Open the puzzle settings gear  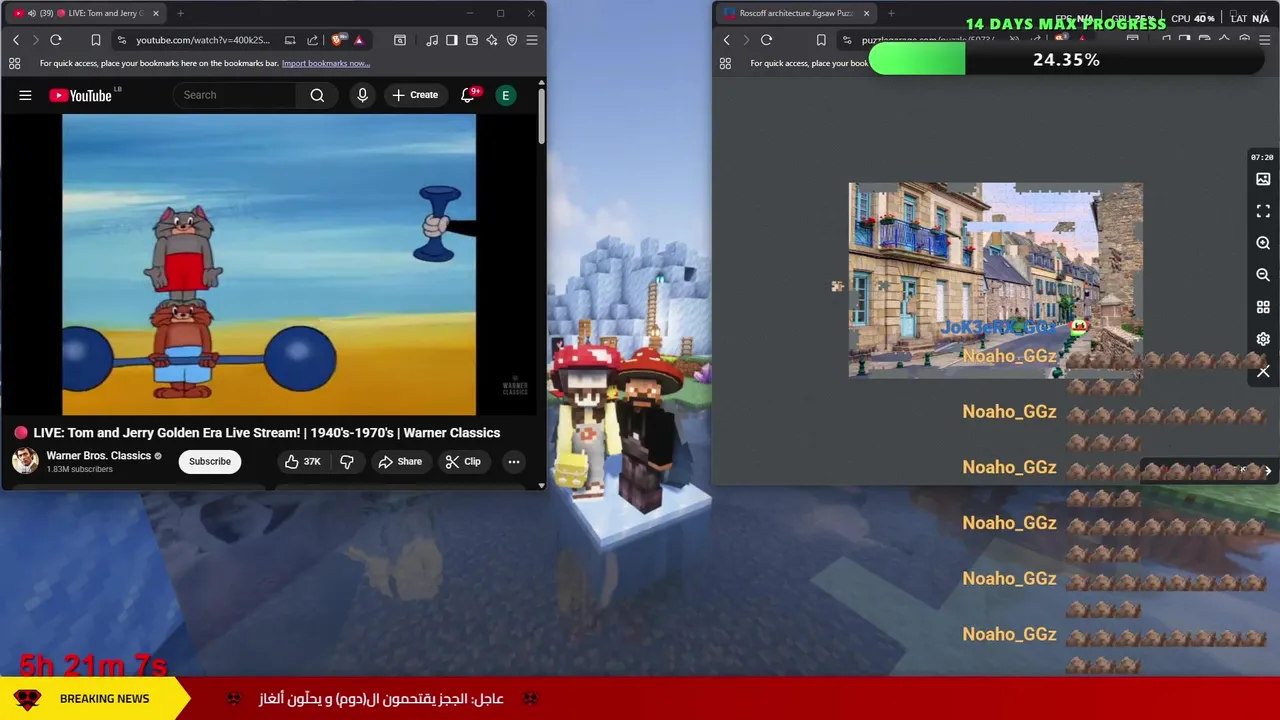click(1263, 339)
